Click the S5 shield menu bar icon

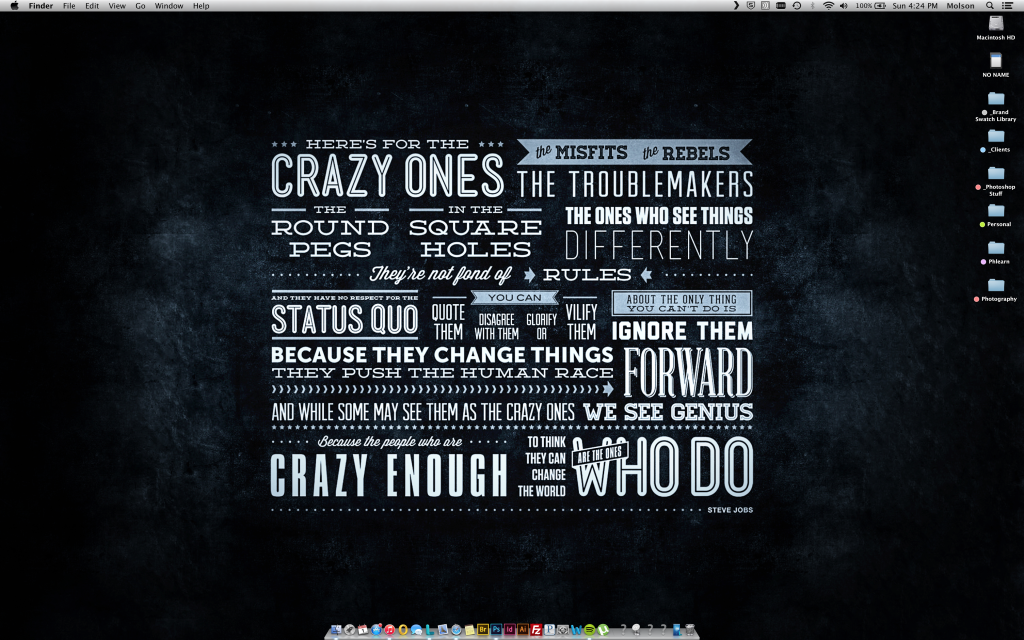coord(751,6)
